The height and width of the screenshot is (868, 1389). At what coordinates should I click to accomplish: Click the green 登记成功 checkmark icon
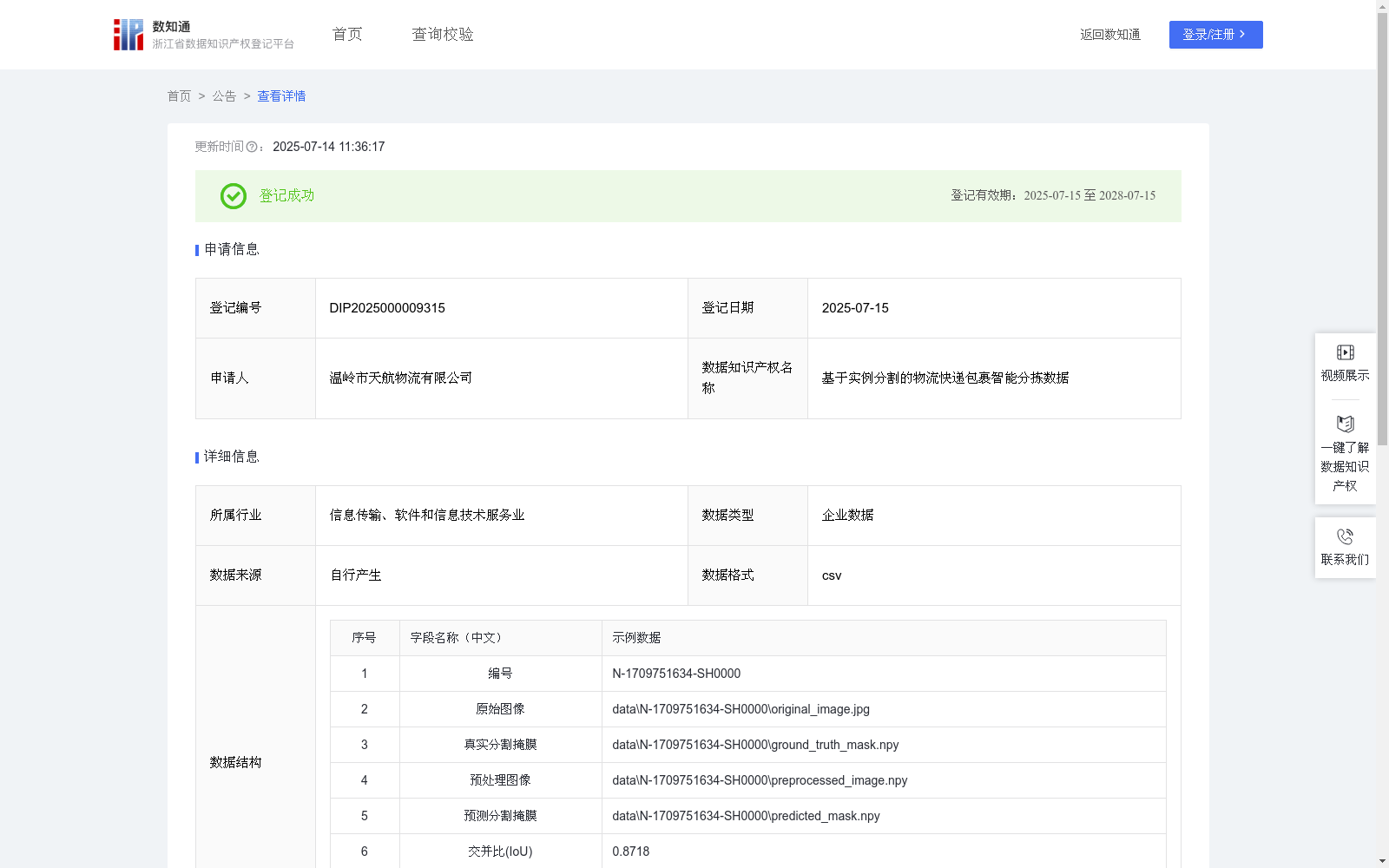[x=233, y=196]
